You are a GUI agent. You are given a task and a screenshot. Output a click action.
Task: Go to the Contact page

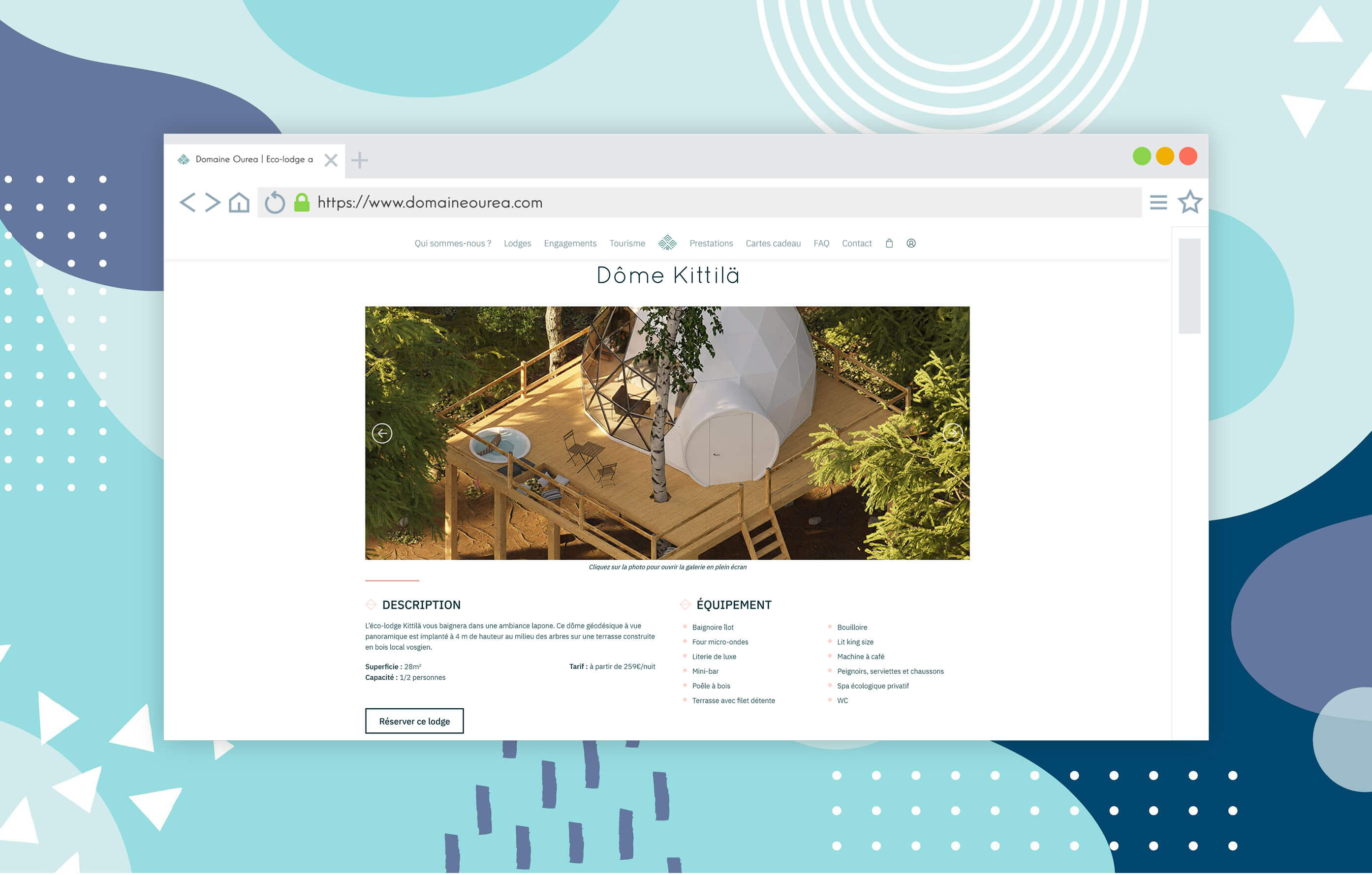(856, 243)
